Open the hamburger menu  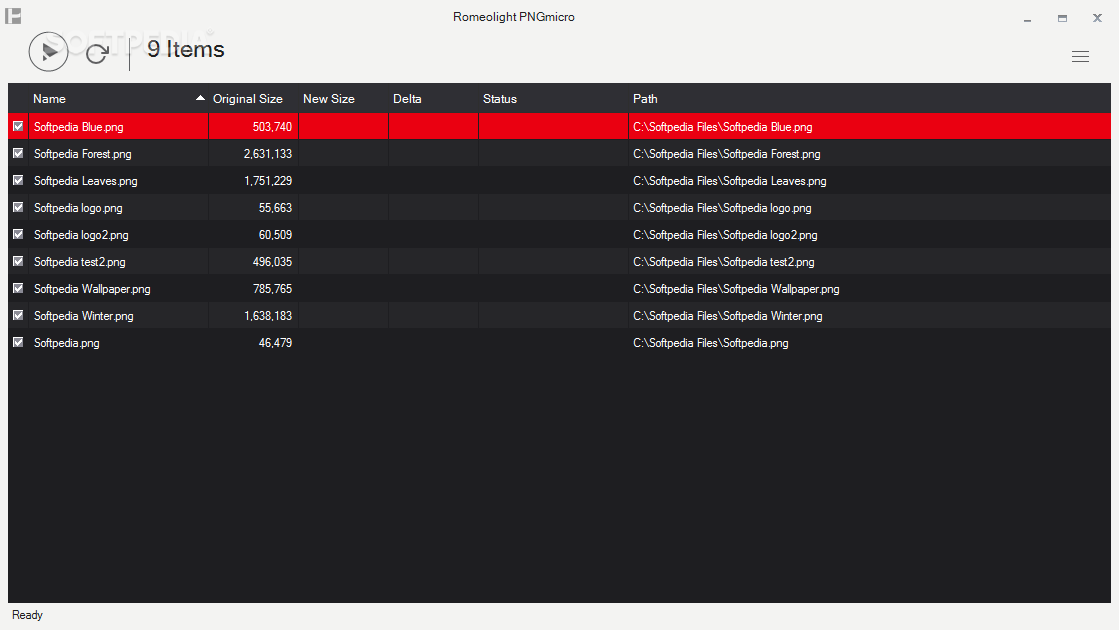pyautogui.click(x=1080, y=56)
